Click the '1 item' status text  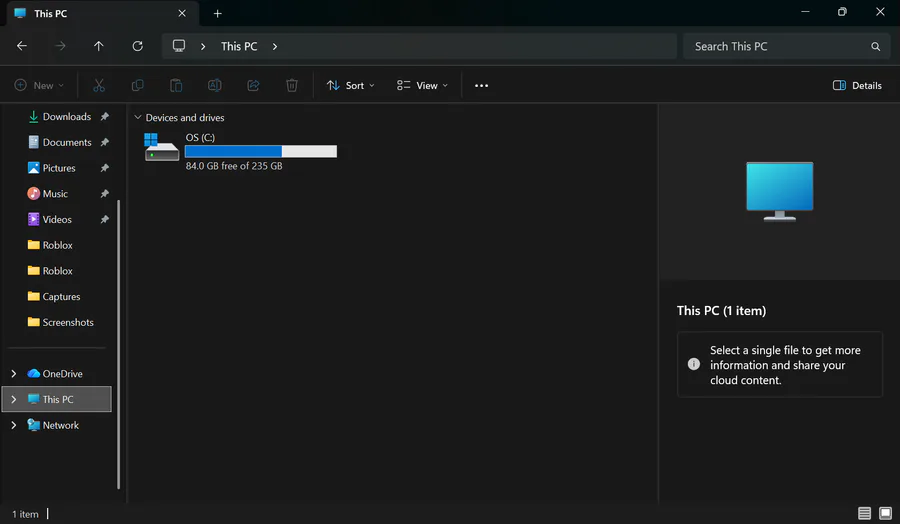coord(25,514)
